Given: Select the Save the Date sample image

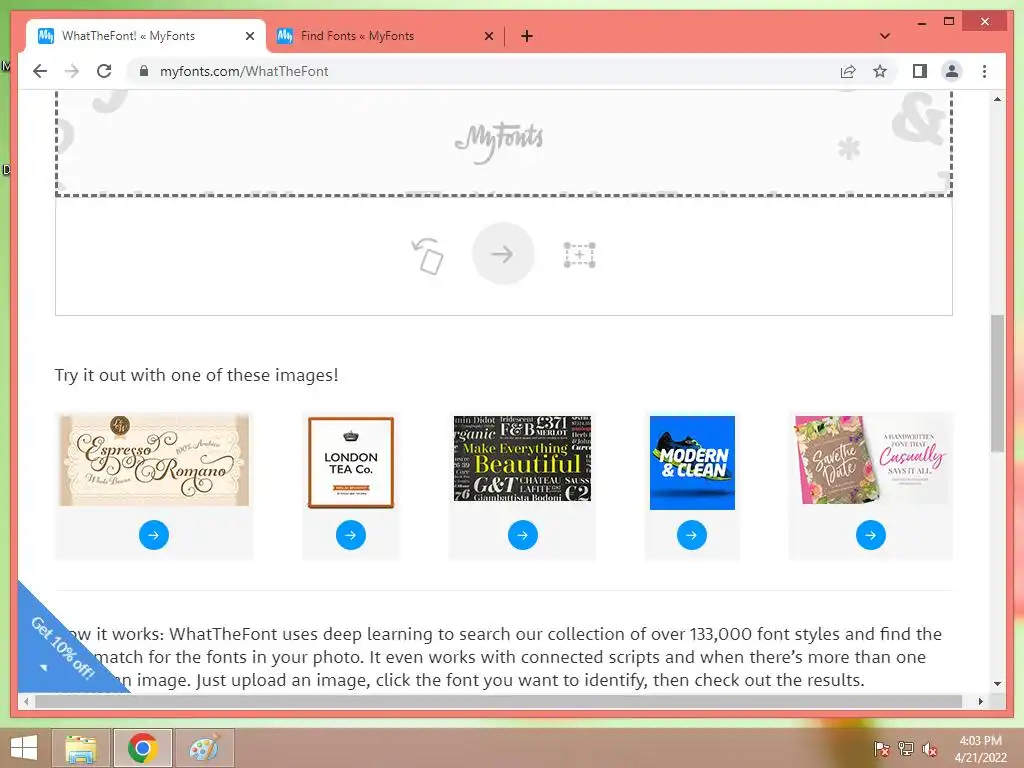Looking at the screenshot, I should click(x=871, y=460).
